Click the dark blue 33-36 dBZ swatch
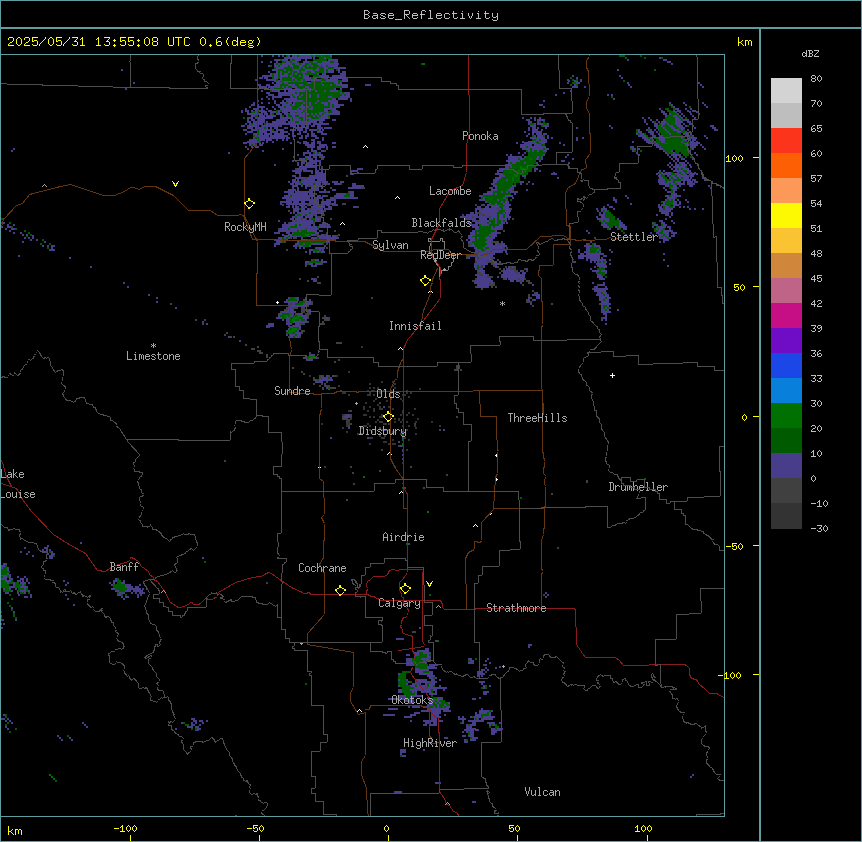The height and width of the screenshot is (842, 862). (x=786, y=366)
